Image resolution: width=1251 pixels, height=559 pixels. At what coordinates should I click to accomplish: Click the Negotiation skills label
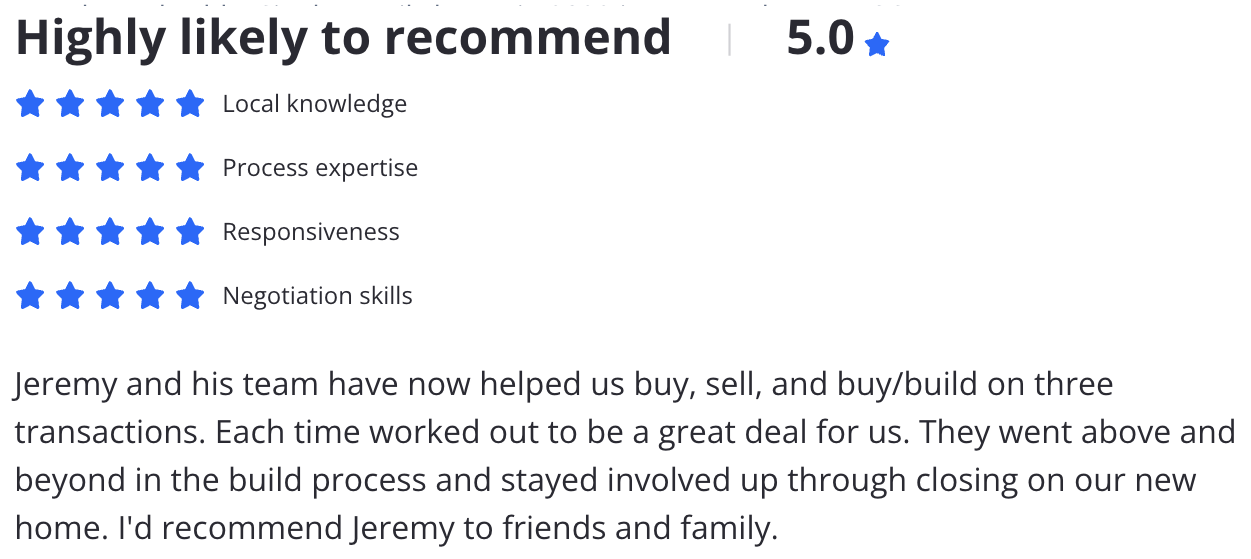coord(317,296)
